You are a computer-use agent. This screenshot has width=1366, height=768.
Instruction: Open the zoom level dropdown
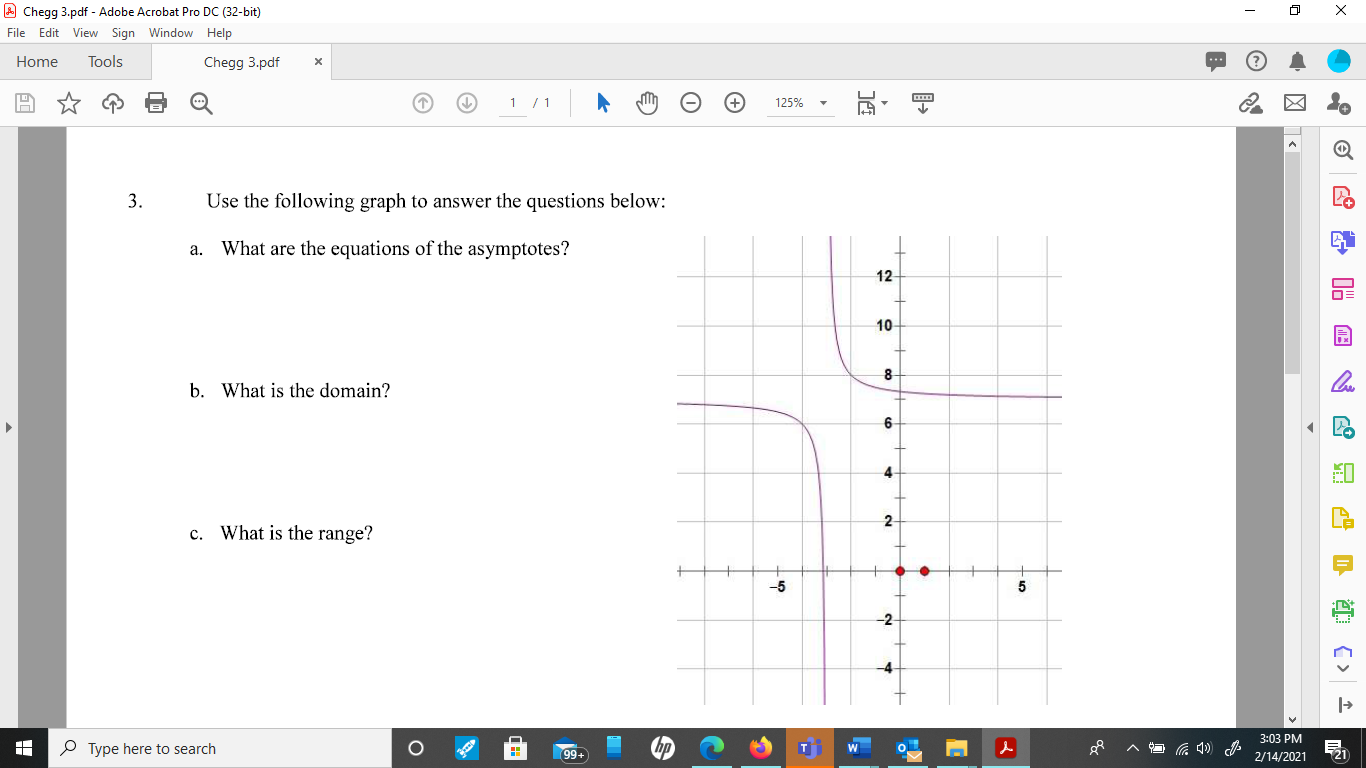click(x=822, y=102)
